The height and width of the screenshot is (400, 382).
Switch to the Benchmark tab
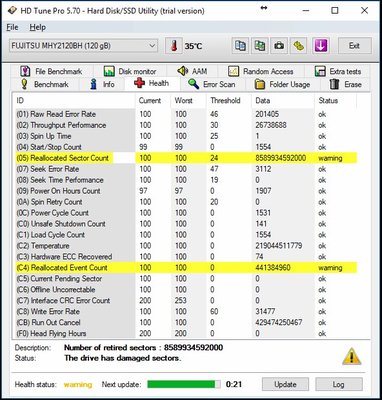pyautogui.click(x=45, y=84)
